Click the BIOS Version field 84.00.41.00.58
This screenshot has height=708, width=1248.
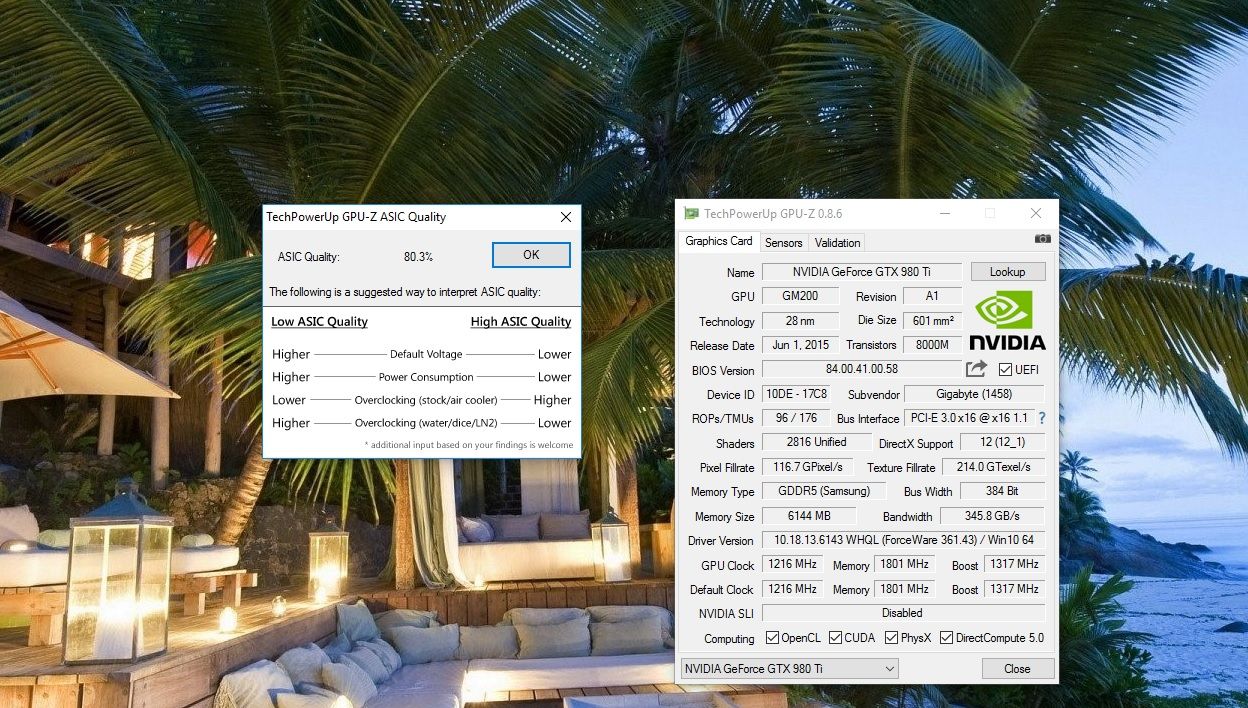tap(861, 370)
